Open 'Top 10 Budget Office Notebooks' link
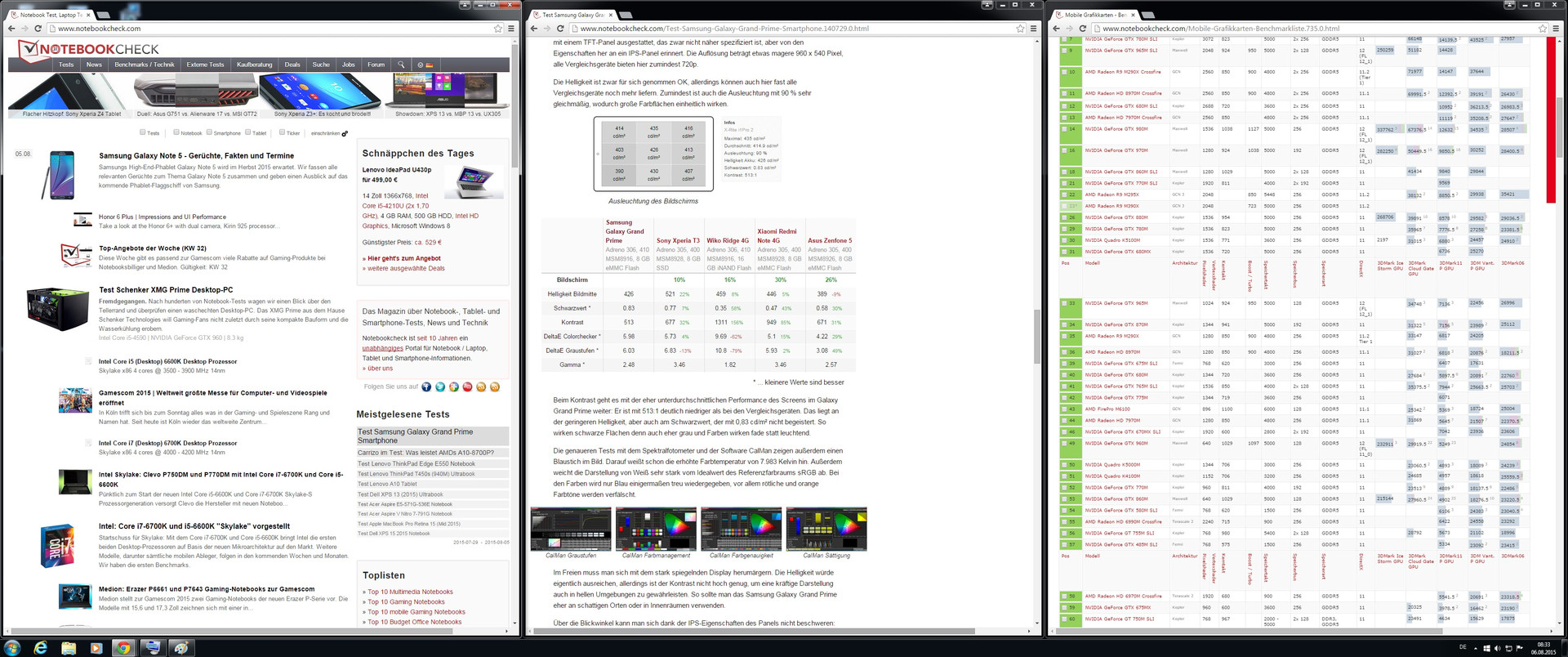 tap(414, 622)
